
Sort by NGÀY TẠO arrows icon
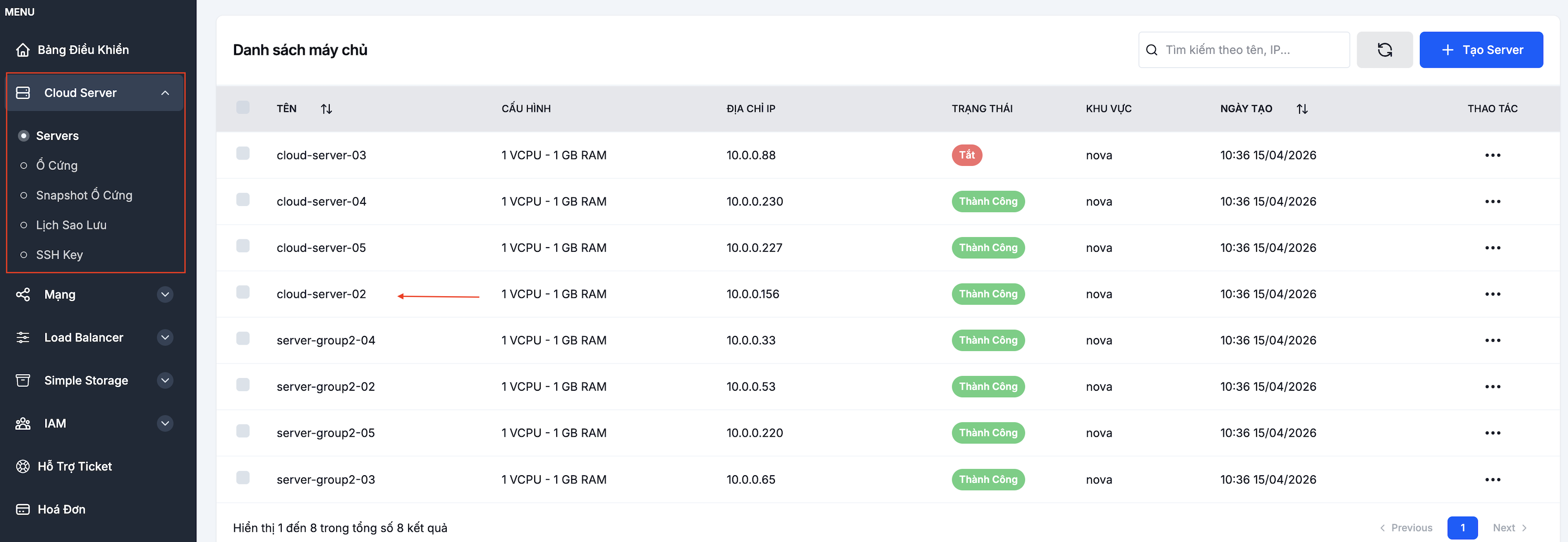click(1302, 109)
